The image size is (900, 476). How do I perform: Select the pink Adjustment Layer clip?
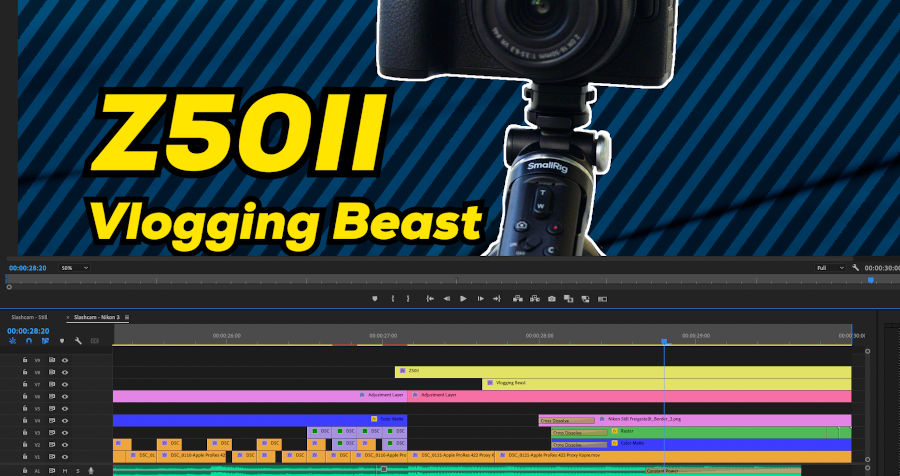(629, 396)
